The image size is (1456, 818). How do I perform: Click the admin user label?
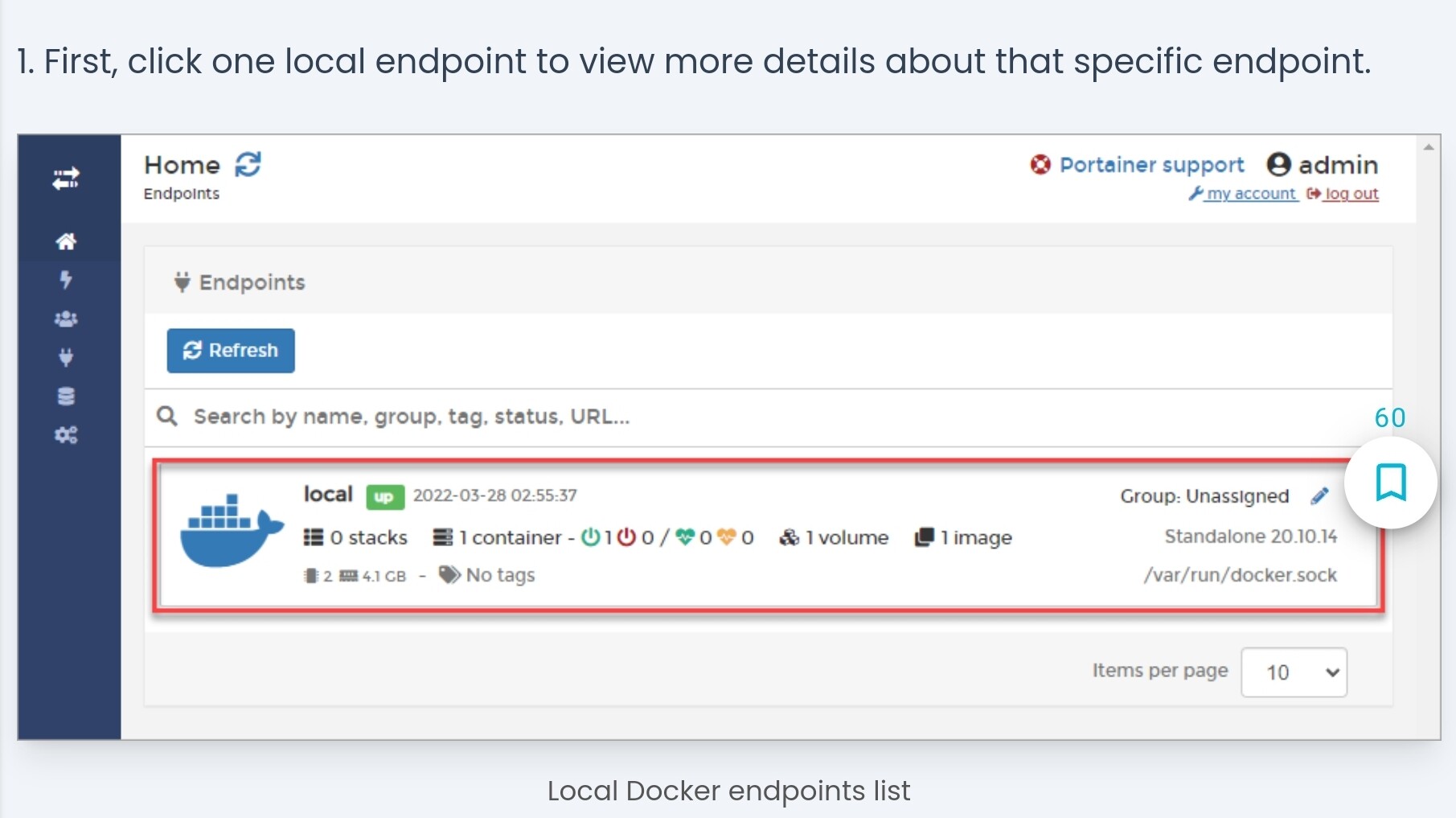click(1337, 165)
